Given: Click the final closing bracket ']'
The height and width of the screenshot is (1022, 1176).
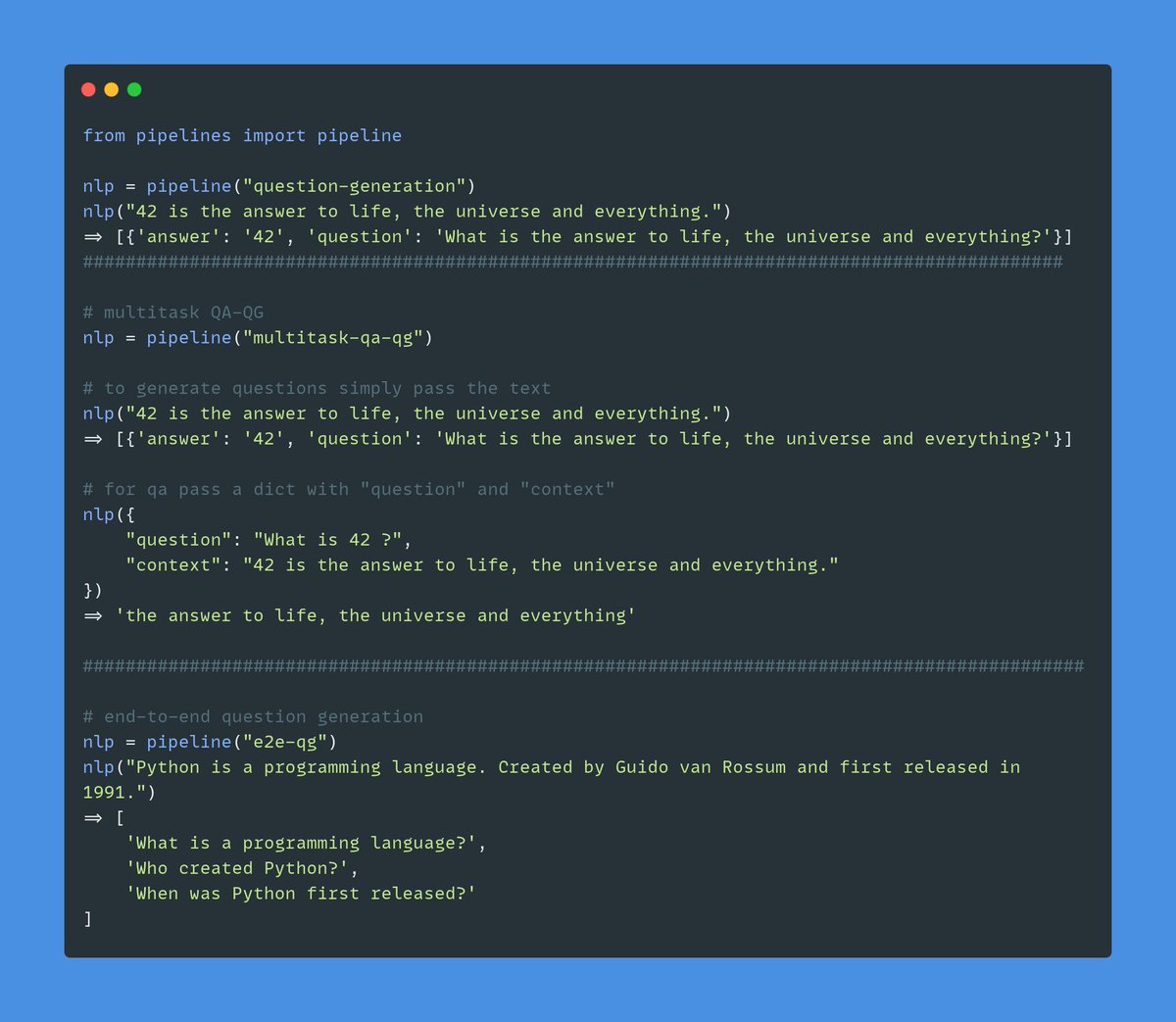Looking at the screenshot, I should [x=87, y=919].
